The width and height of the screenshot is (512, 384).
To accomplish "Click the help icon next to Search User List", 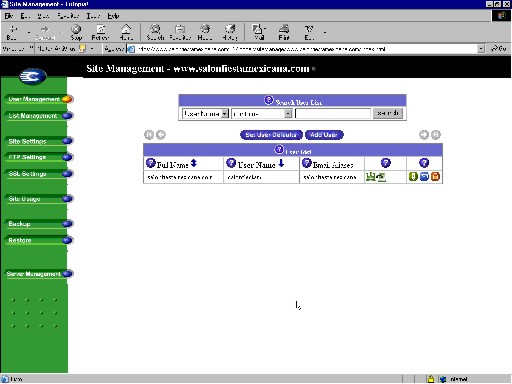I will pos(269,100).
